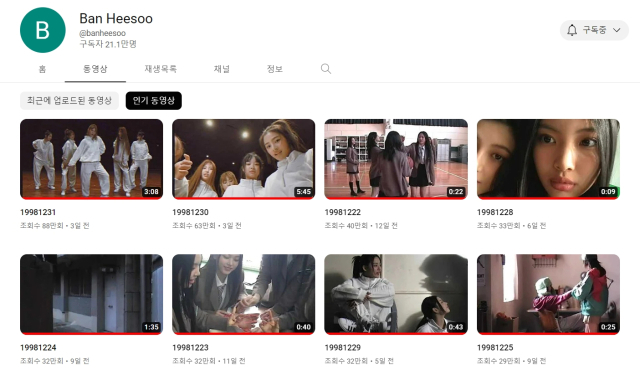Click the 0:09 duration badge
The height and width of the screenshot is (370, 640).
pos(608,192)
